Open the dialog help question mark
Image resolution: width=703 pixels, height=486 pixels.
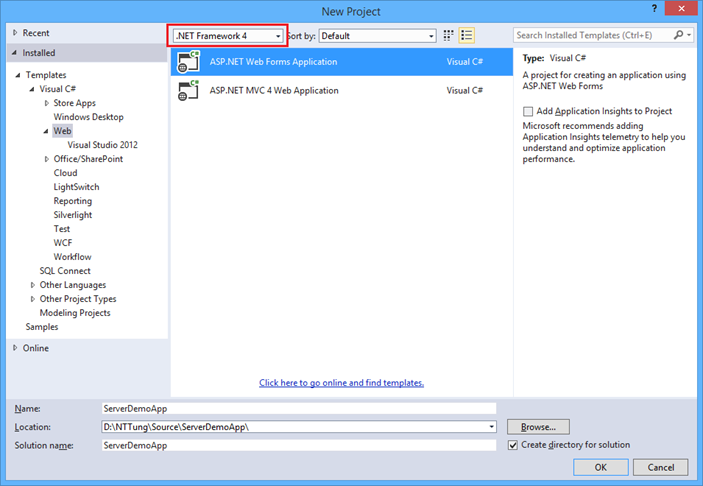[x=655, y=9]
